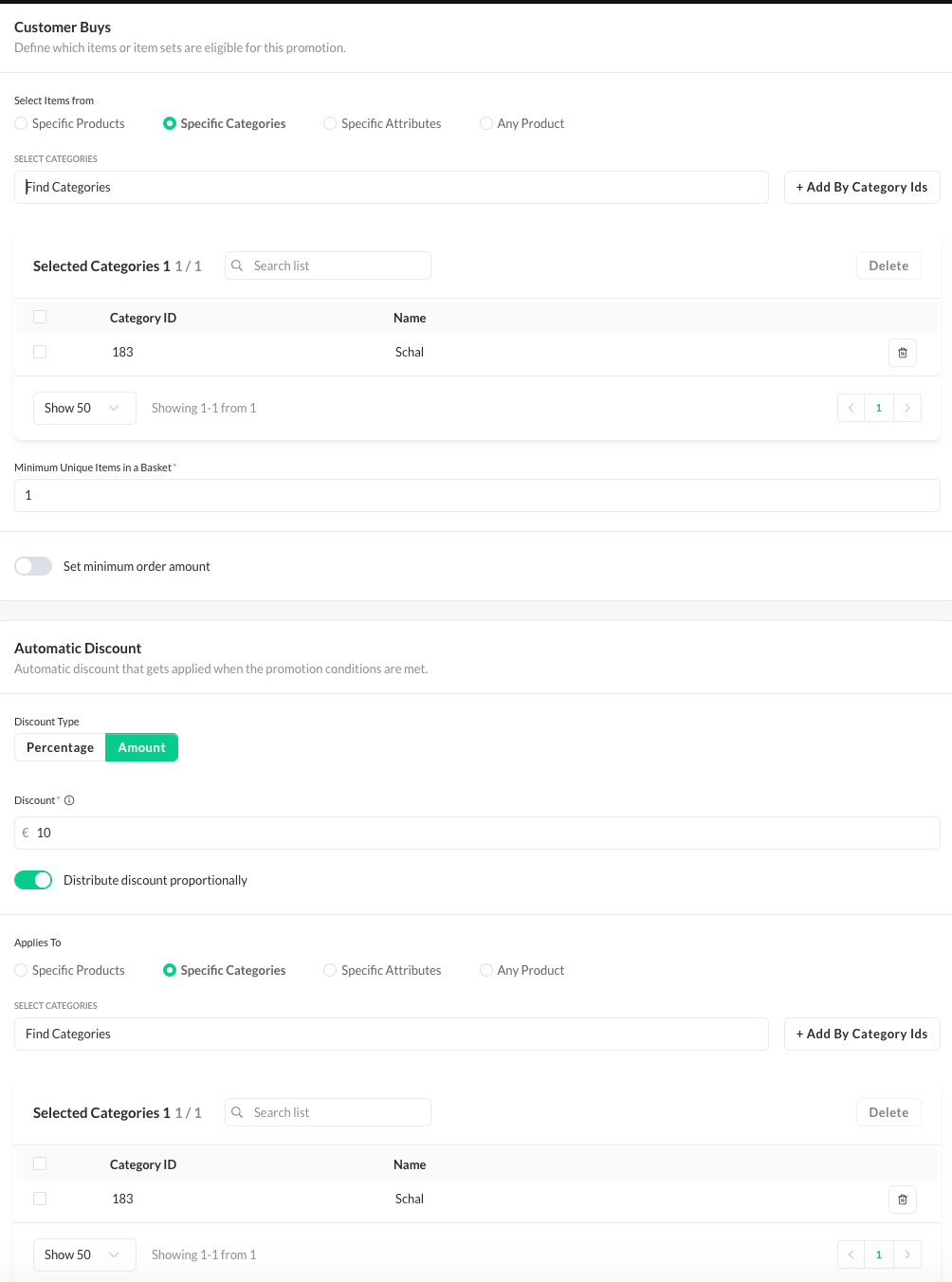Switch discount type to Percentage

click(x=60, y=747)
